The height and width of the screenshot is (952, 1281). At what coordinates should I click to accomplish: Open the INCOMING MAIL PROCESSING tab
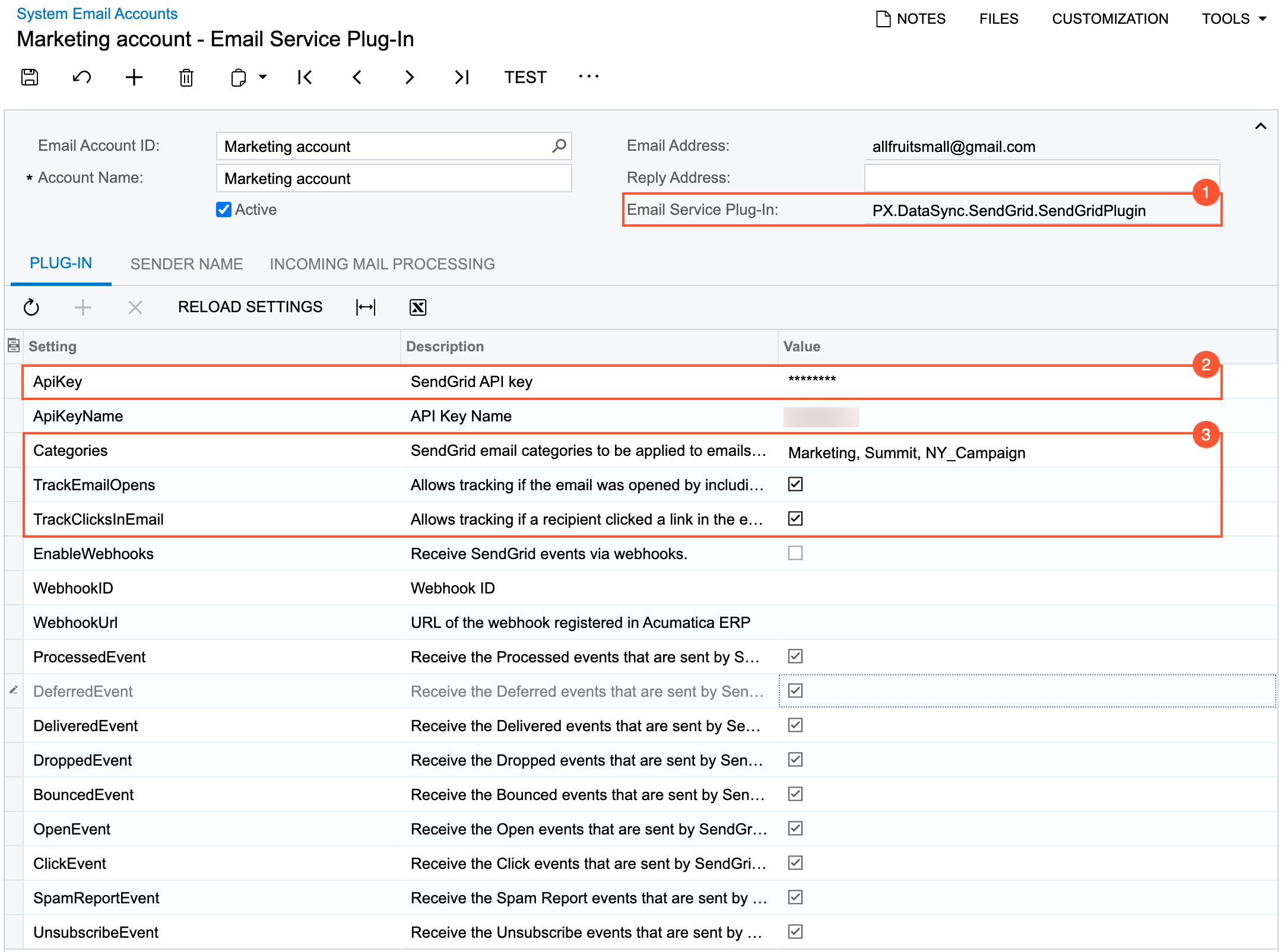point(382,264)
